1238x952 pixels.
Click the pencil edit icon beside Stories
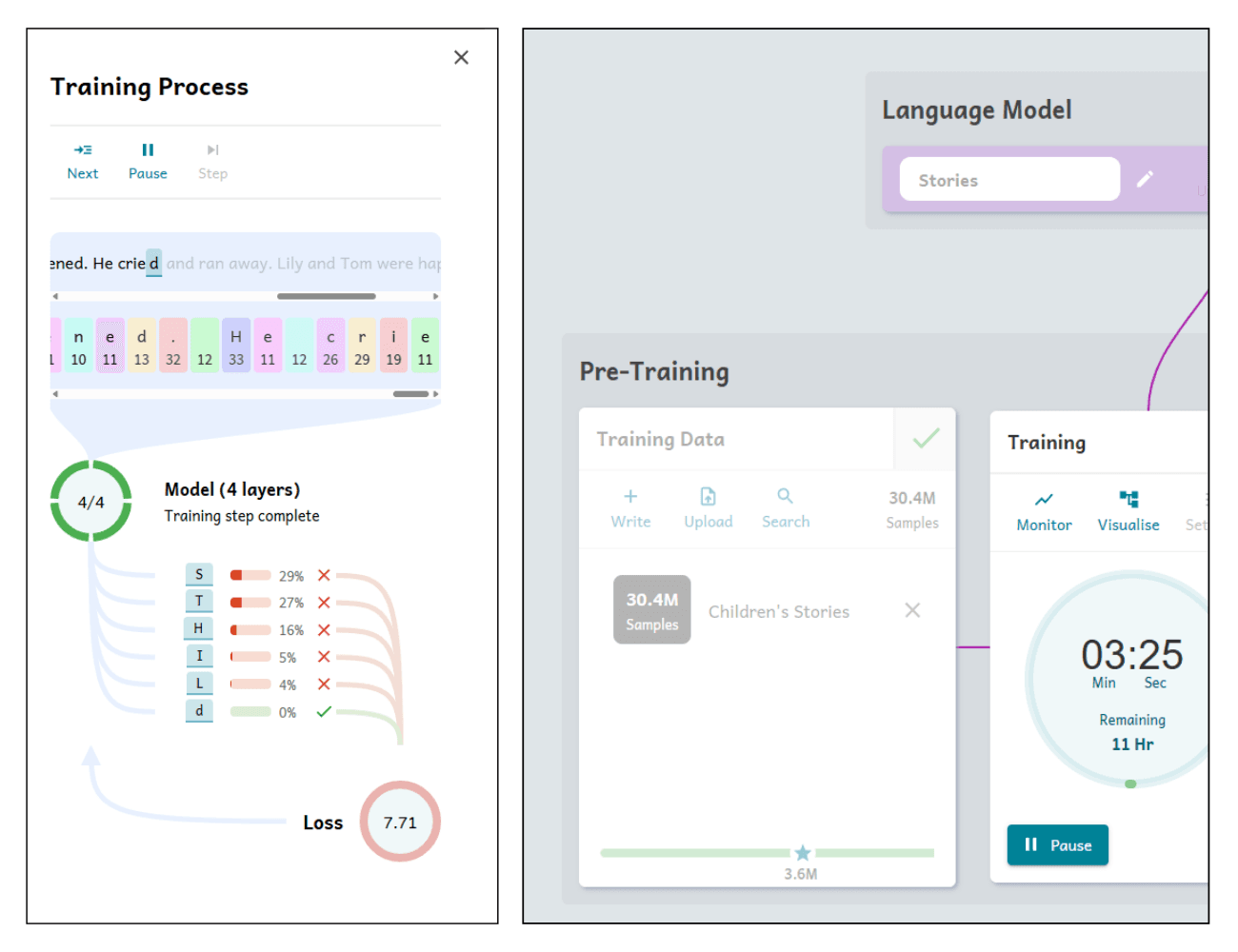click(x=1145, y=179)
